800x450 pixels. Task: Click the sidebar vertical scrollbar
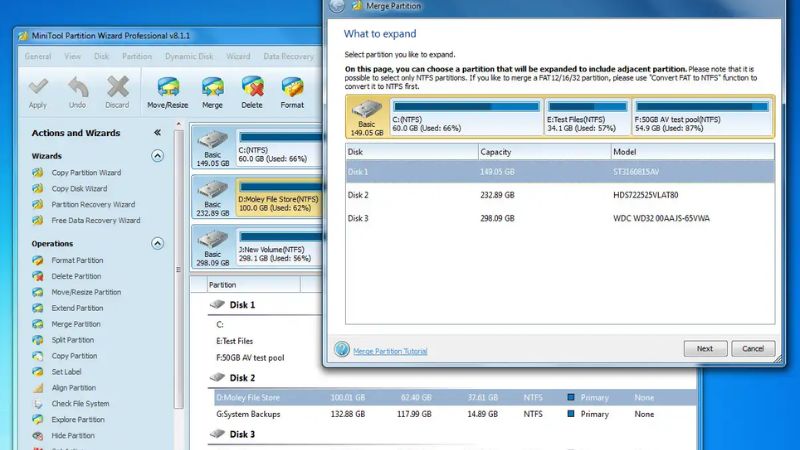click(x=178, y=268)
